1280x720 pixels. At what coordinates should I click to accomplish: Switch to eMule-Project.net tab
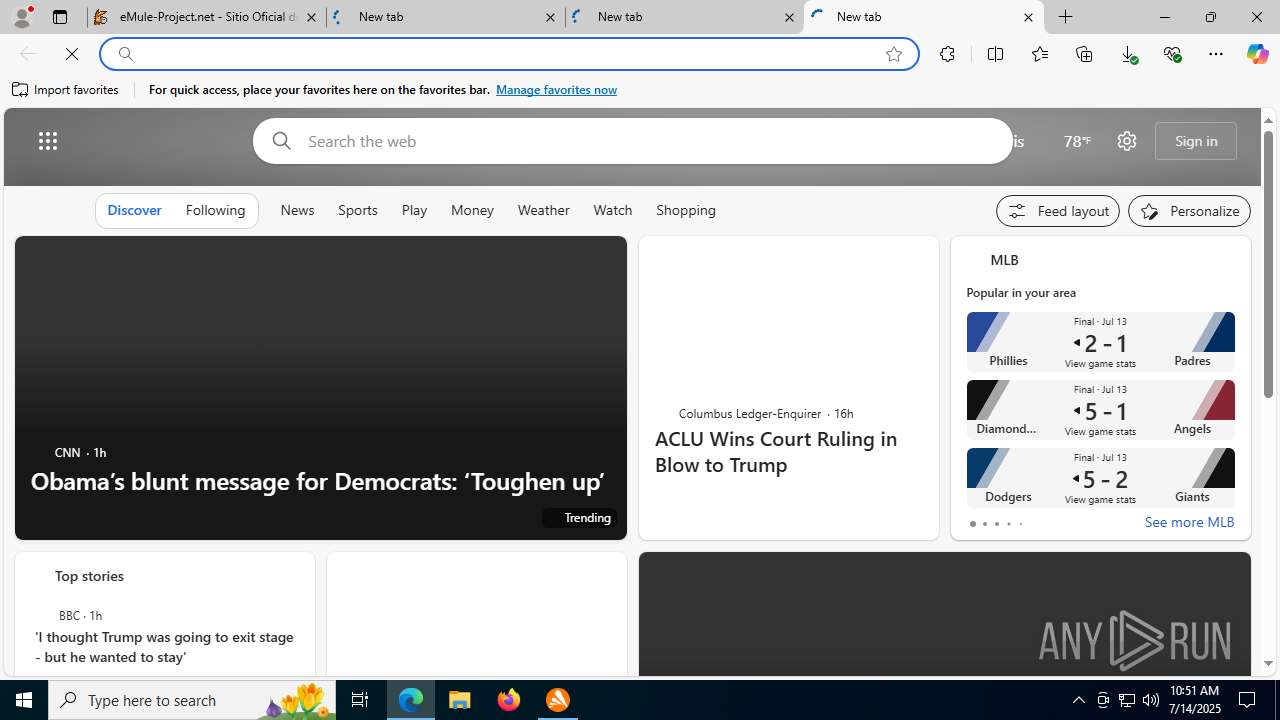tap(208, 17)
